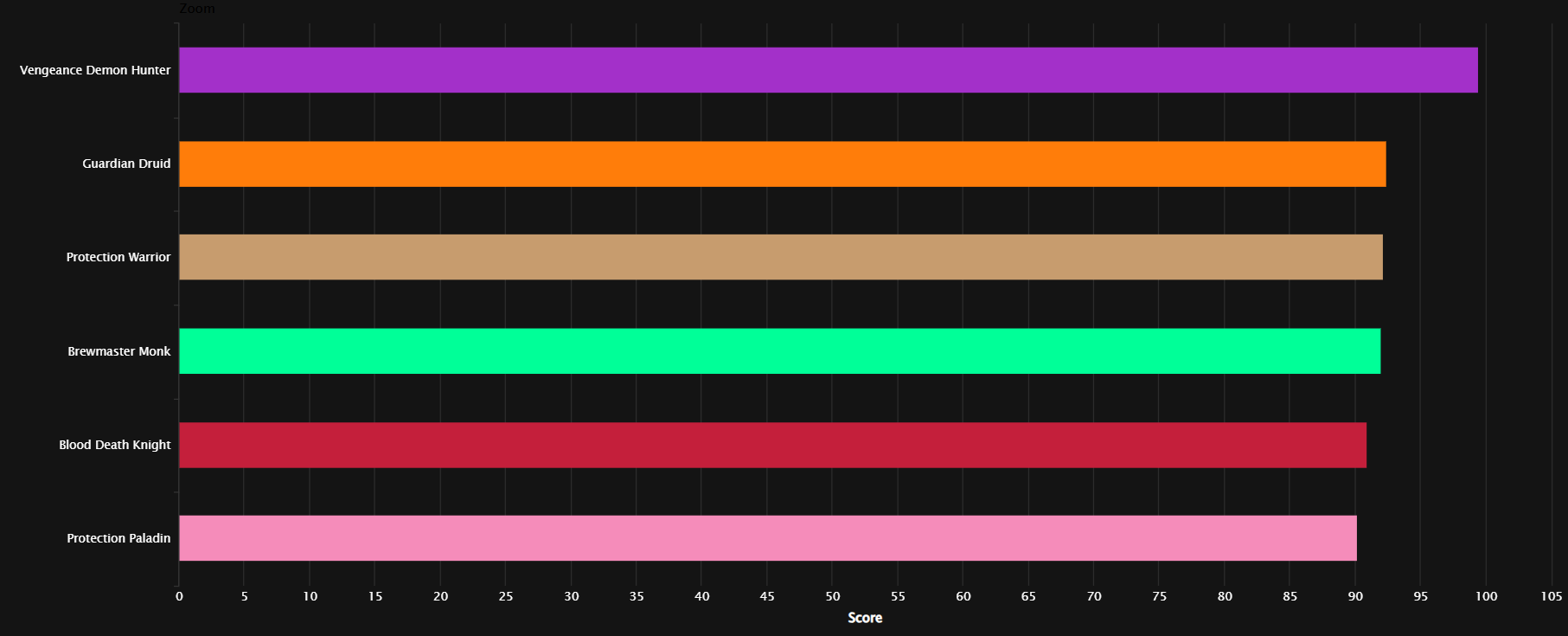
Task: Select the Guardian Druid axis label
Action: pos(126,164)
